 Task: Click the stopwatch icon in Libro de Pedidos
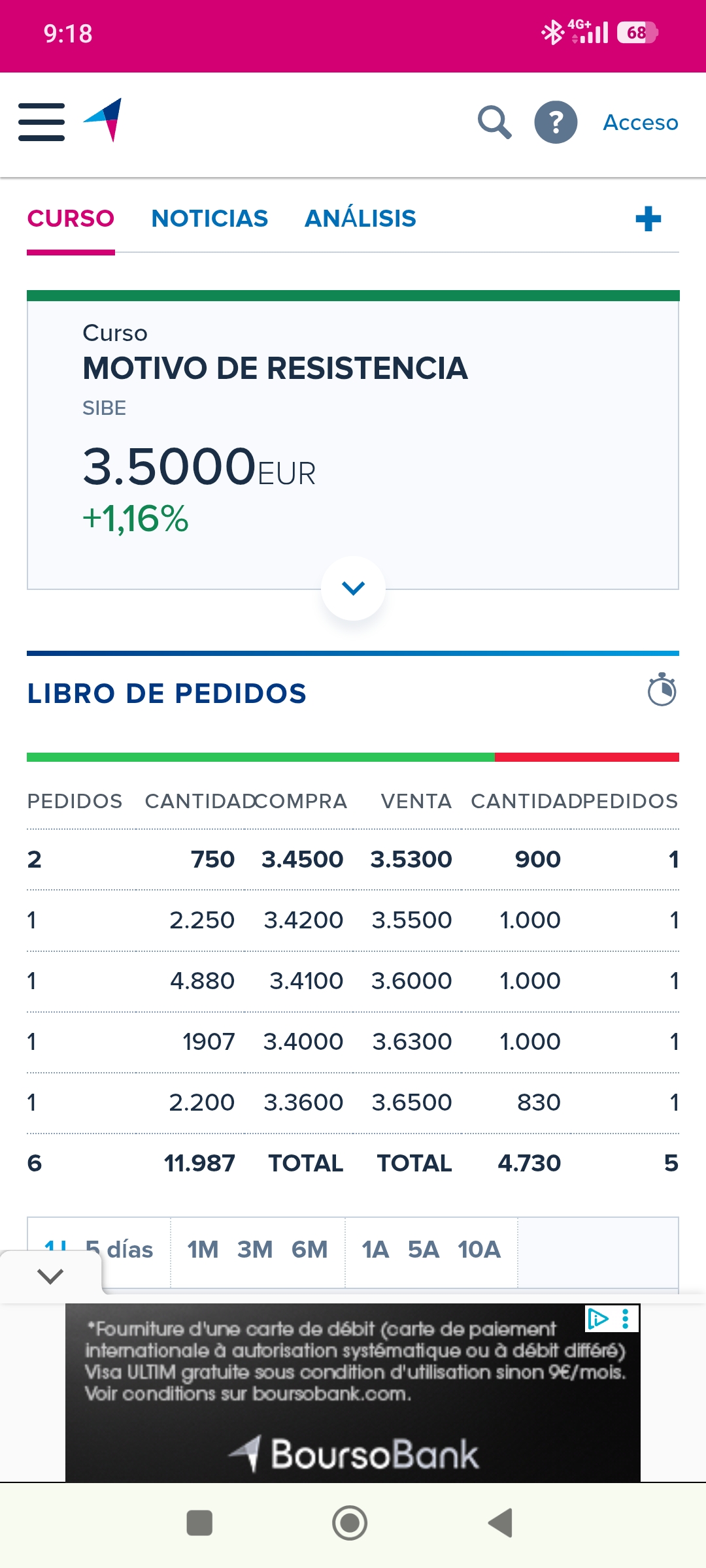[x=662, y=690]
